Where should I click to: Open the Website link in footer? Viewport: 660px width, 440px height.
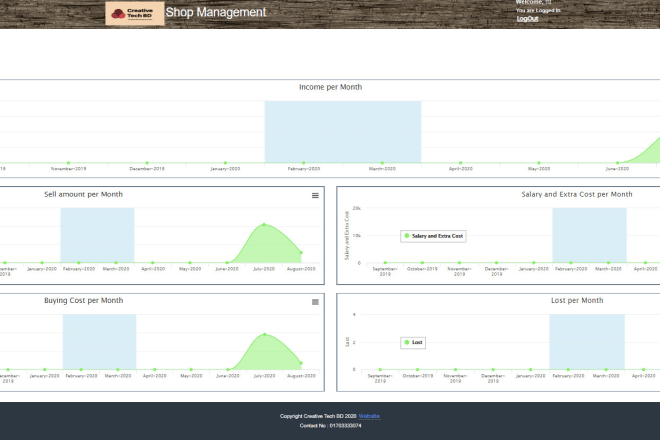click(369, 416)
